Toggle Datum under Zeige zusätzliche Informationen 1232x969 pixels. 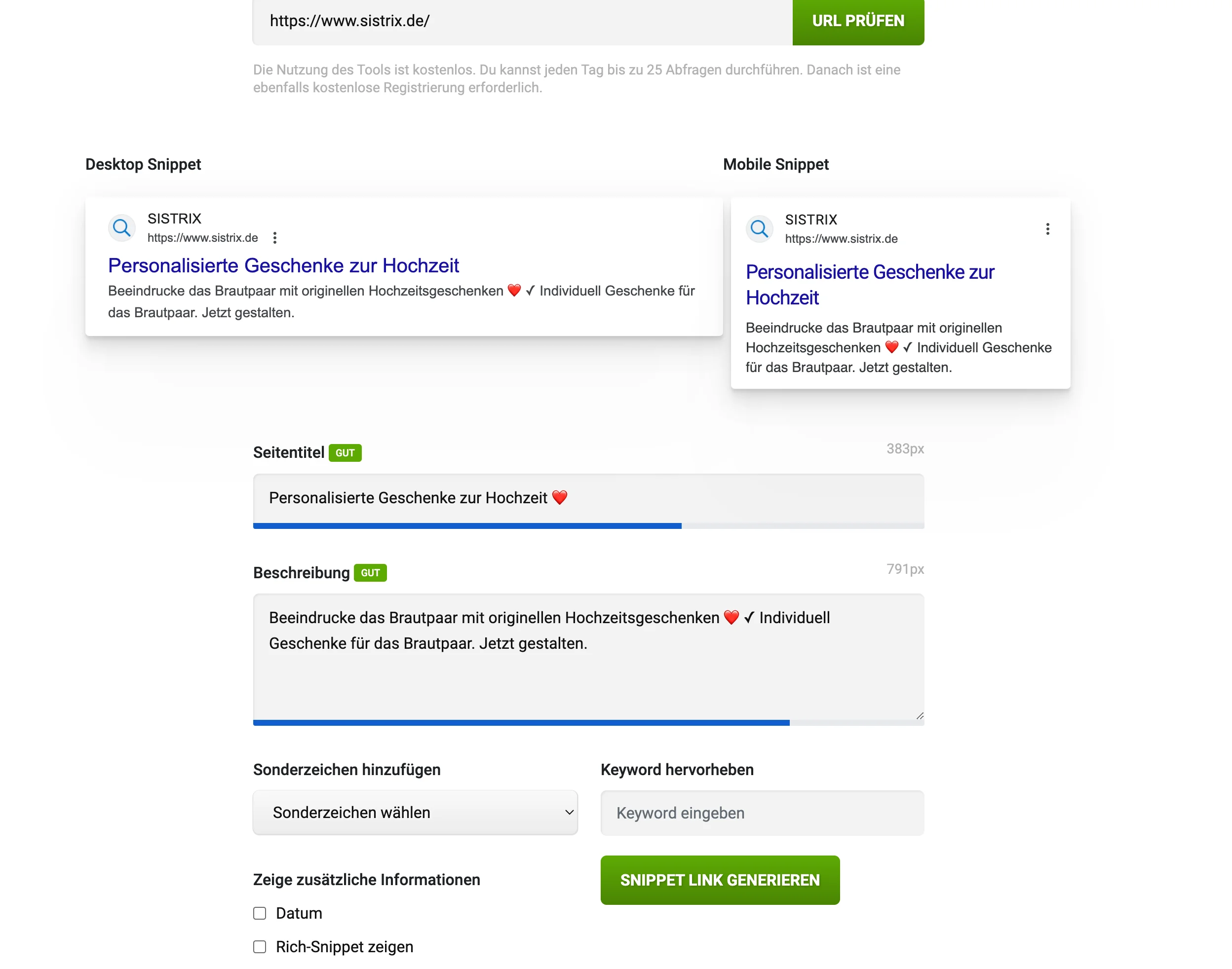[259, 913]
